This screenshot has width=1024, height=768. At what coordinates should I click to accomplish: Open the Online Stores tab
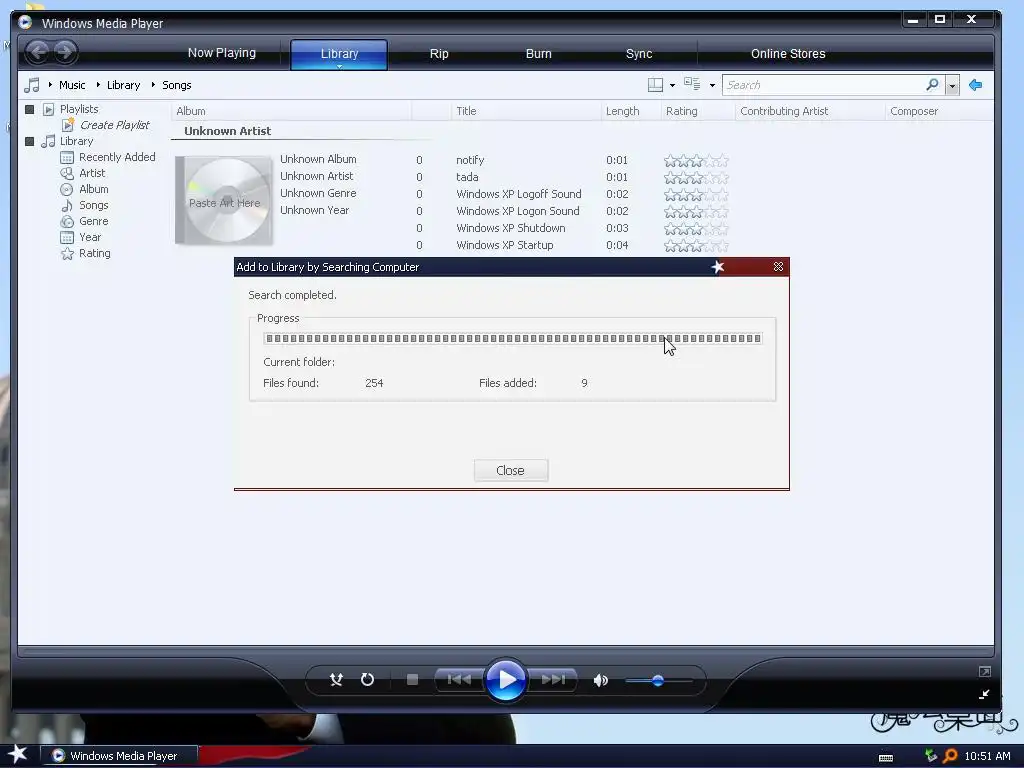pos(788,54)
